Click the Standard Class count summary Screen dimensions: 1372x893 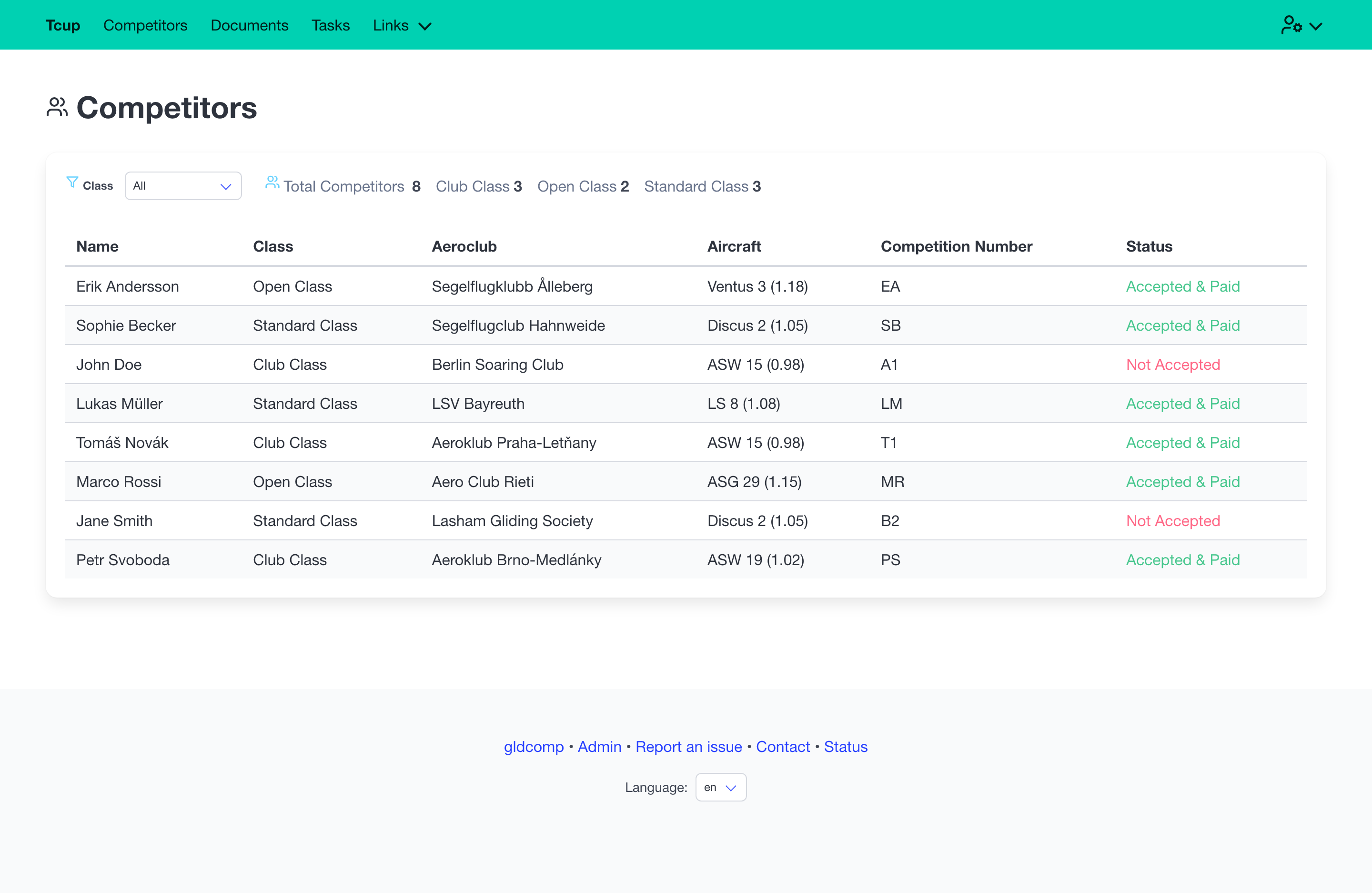tap(703, 187)
